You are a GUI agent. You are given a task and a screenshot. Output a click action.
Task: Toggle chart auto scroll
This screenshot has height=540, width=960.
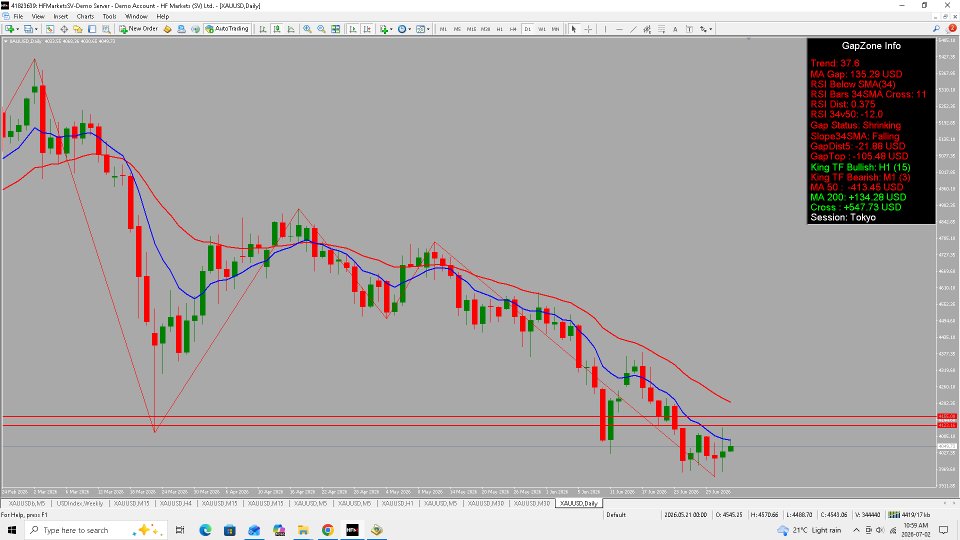pyautogui.click(x=353, y=29)
